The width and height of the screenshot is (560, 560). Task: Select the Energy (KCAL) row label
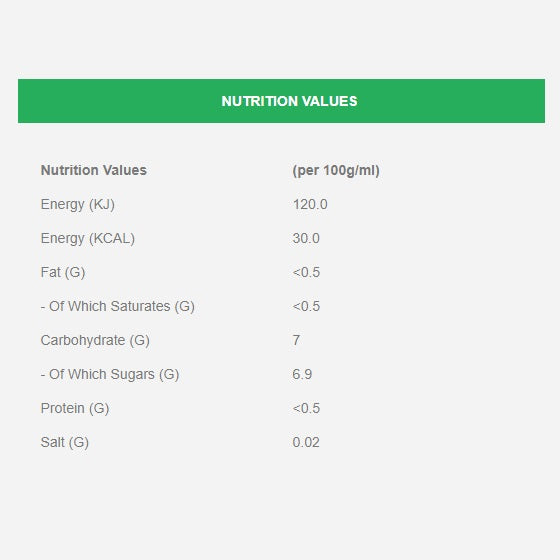[x=88, y=238]
